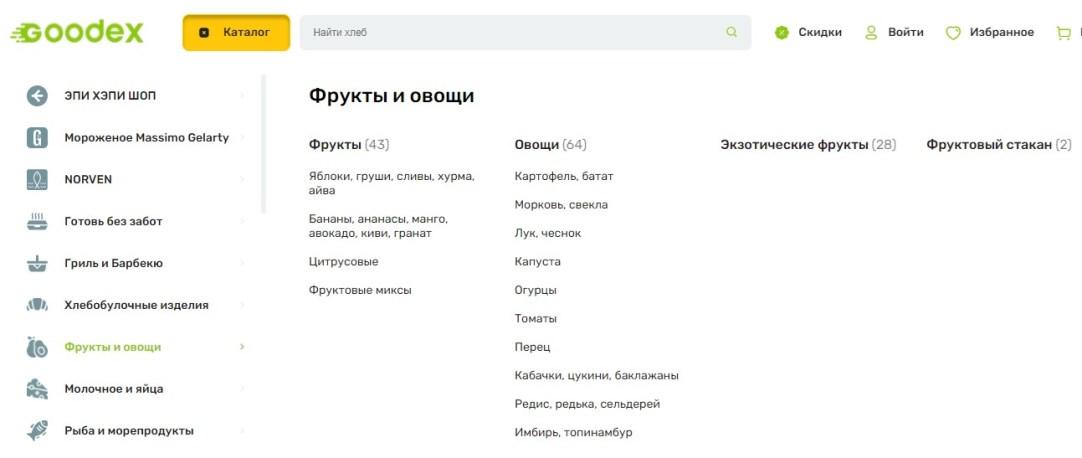
Task: Open the Капуста link
Action: 538,262
